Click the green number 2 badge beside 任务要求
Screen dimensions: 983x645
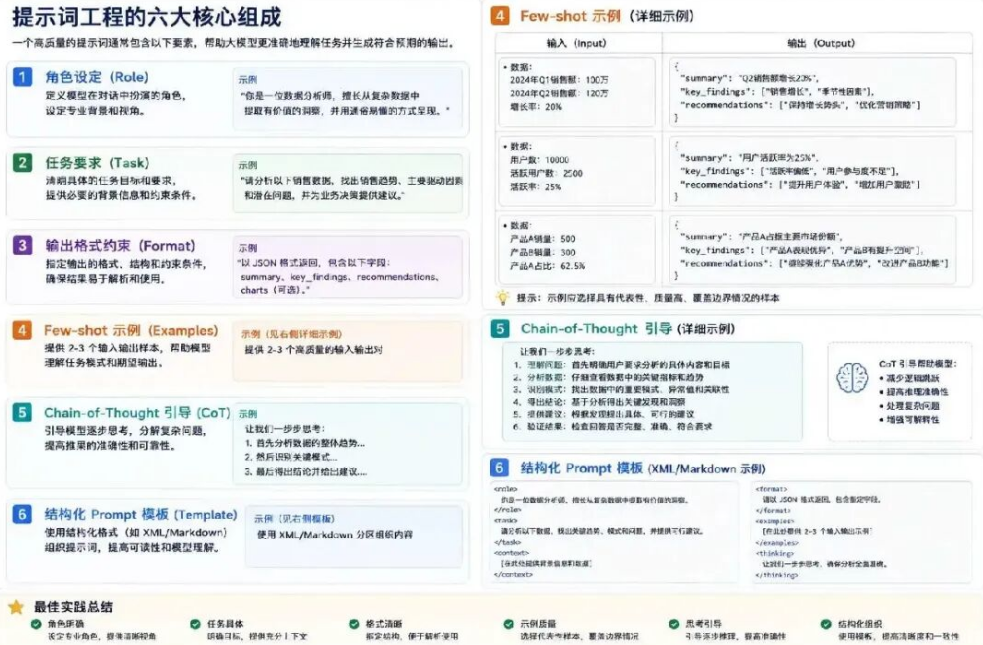click(x=23, y=163)
